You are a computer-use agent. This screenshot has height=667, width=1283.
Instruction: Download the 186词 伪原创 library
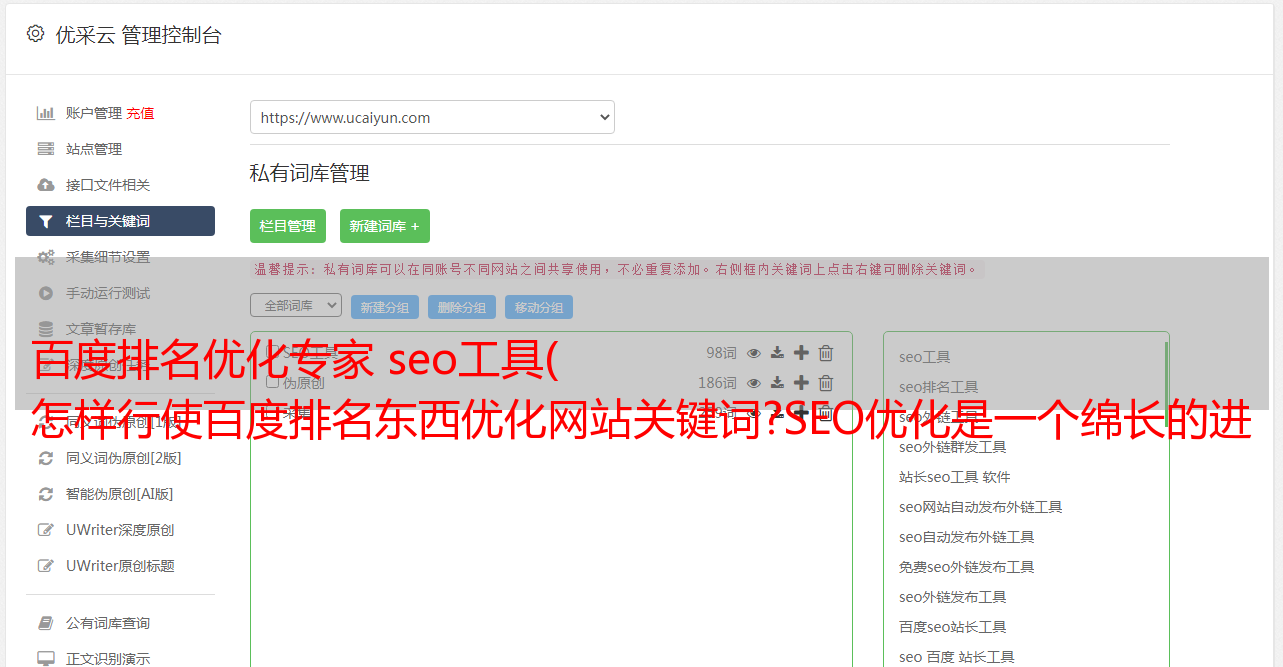click(777, 383)
